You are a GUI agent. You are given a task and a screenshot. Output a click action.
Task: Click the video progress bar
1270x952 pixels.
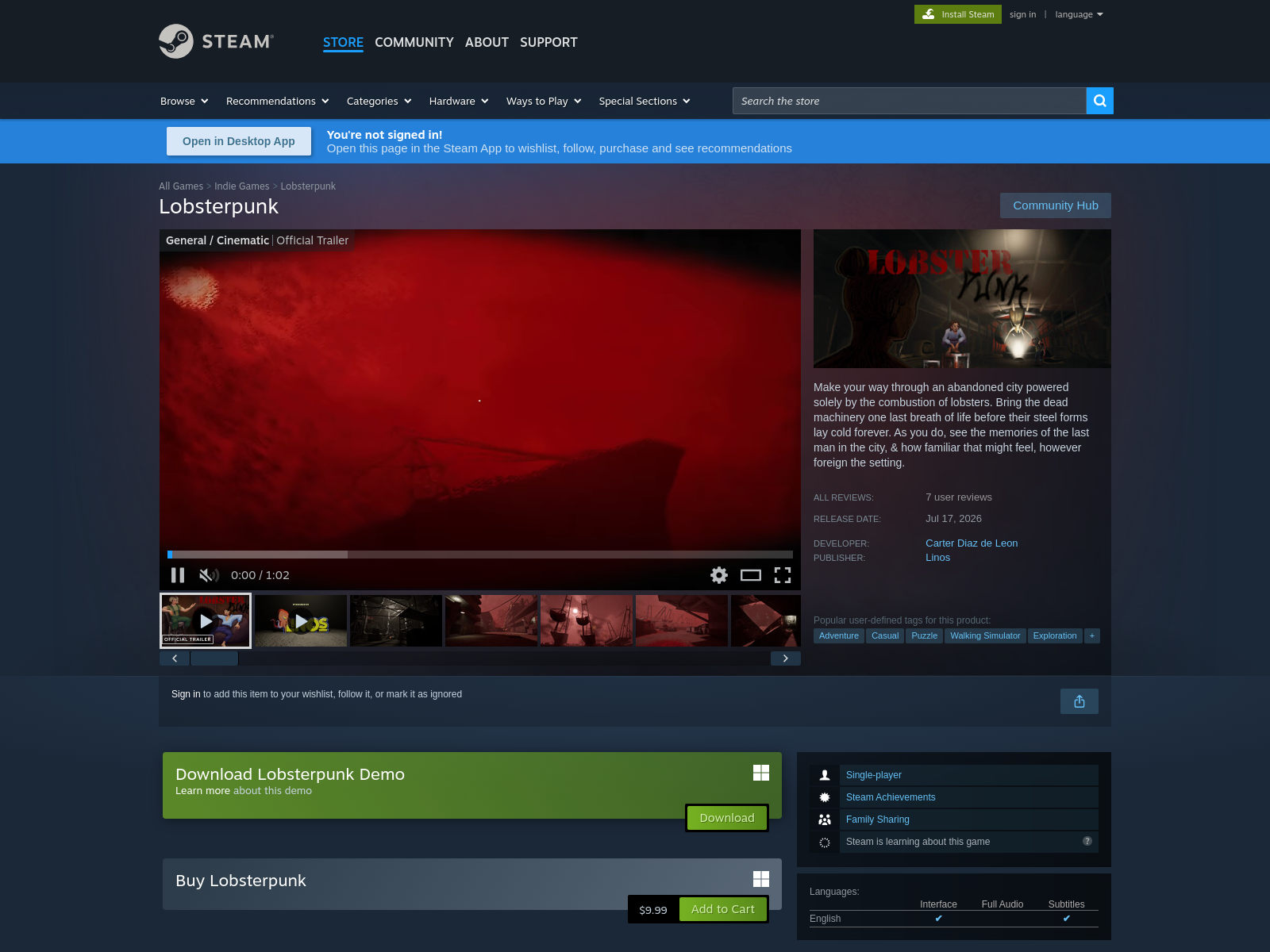pyautogui.click(x=480, y=555)
